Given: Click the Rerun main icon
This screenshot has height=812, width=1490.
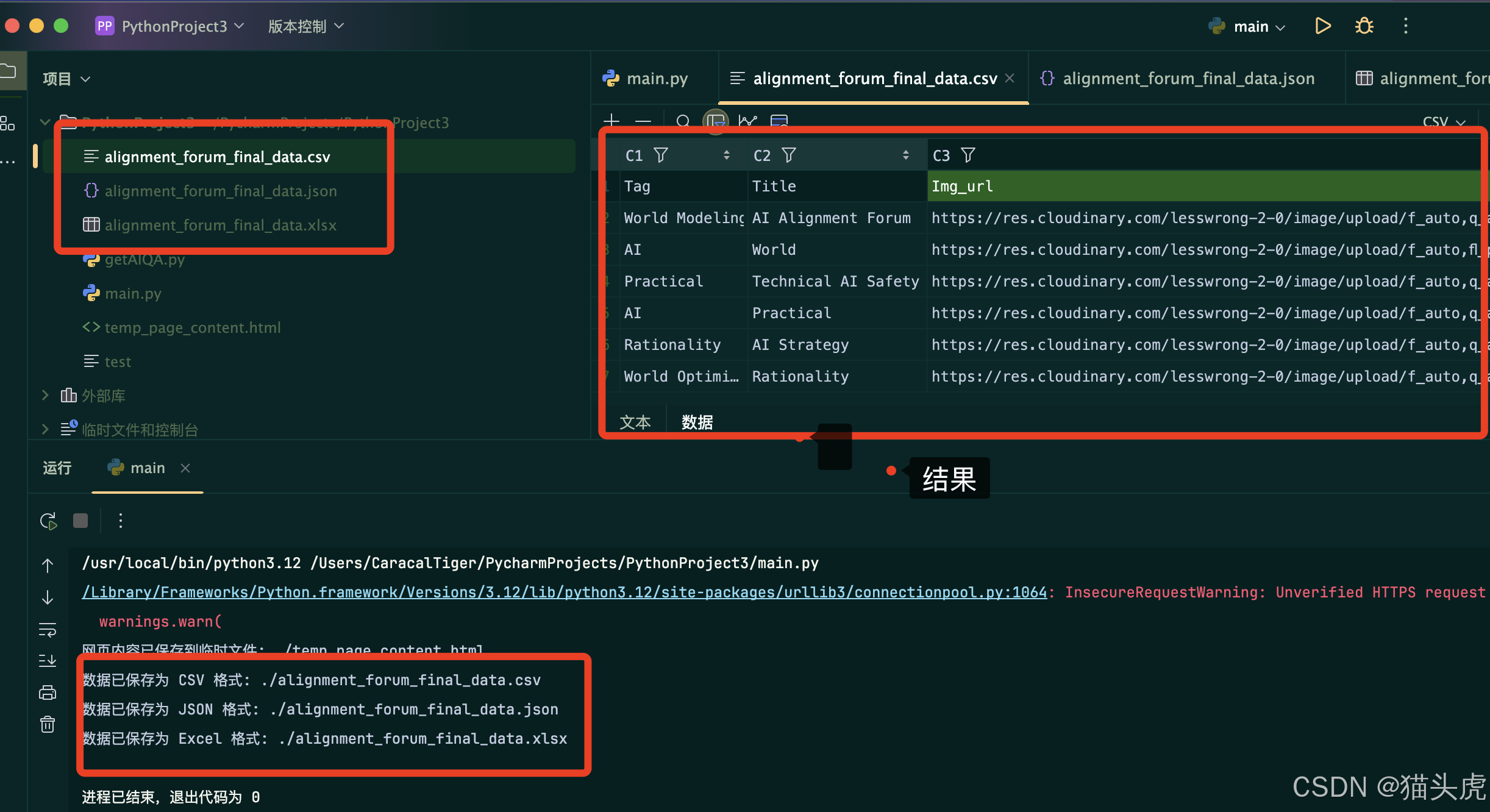Looking at the screenshot, I should coord(48,521).
